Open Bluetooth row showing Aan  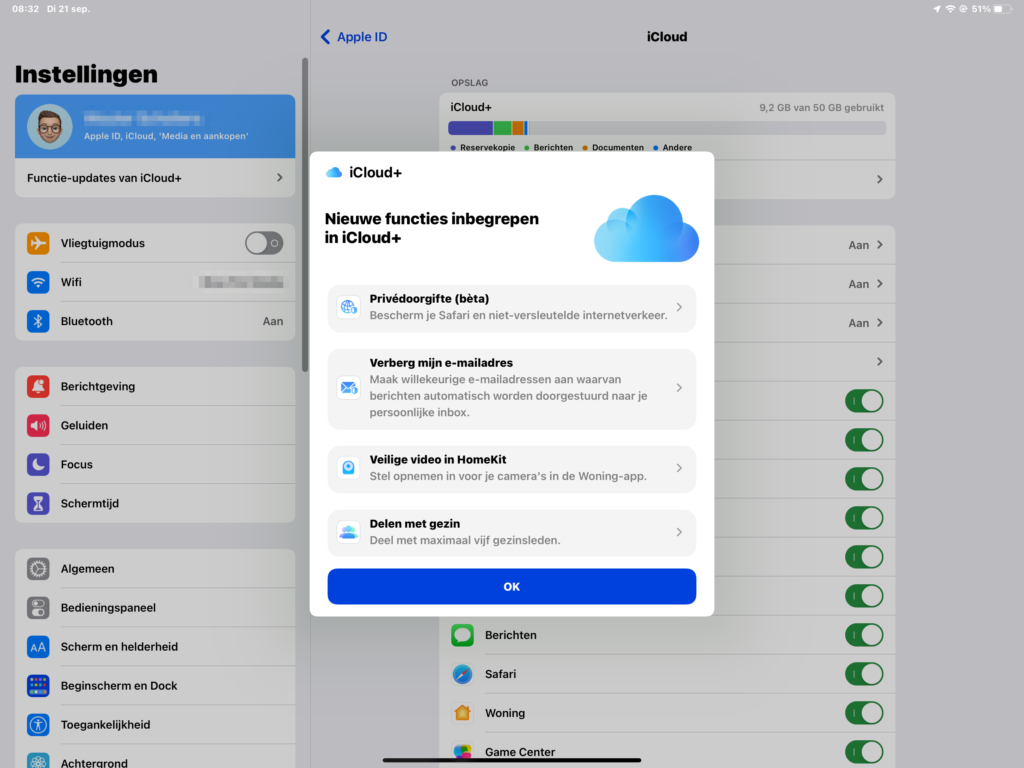tap(155, 321)
